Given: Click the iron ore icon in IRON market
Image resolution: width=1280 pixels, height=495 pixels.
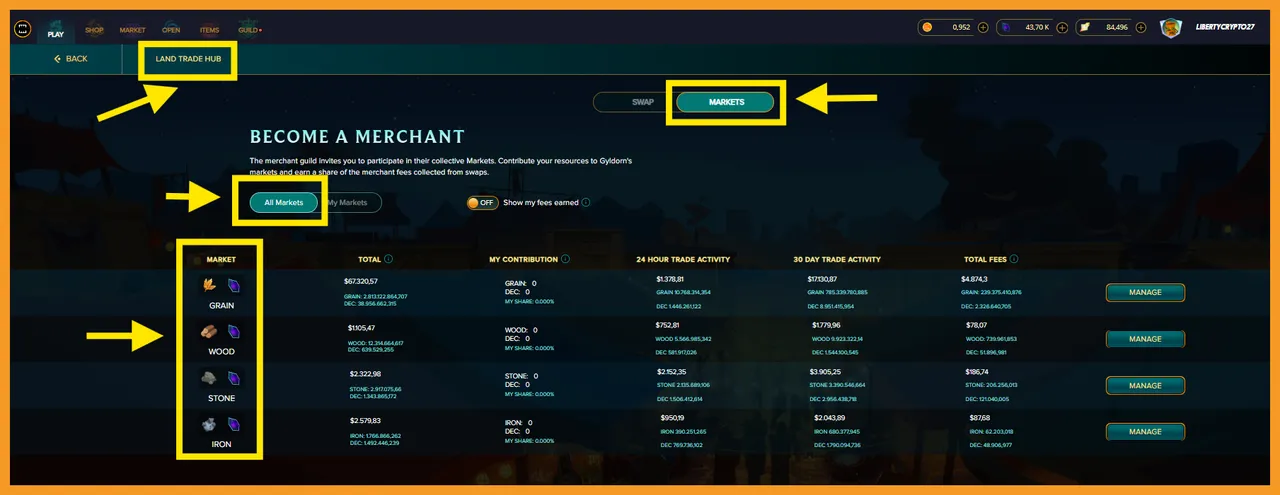Looking at the screenshot, I should click(210, 424).
